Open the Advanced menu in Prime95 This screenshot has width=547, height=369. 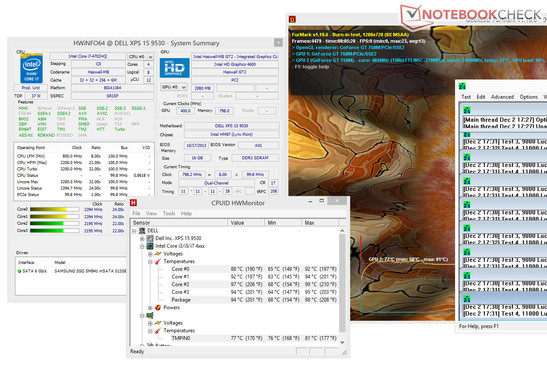(x=502, y=97)
